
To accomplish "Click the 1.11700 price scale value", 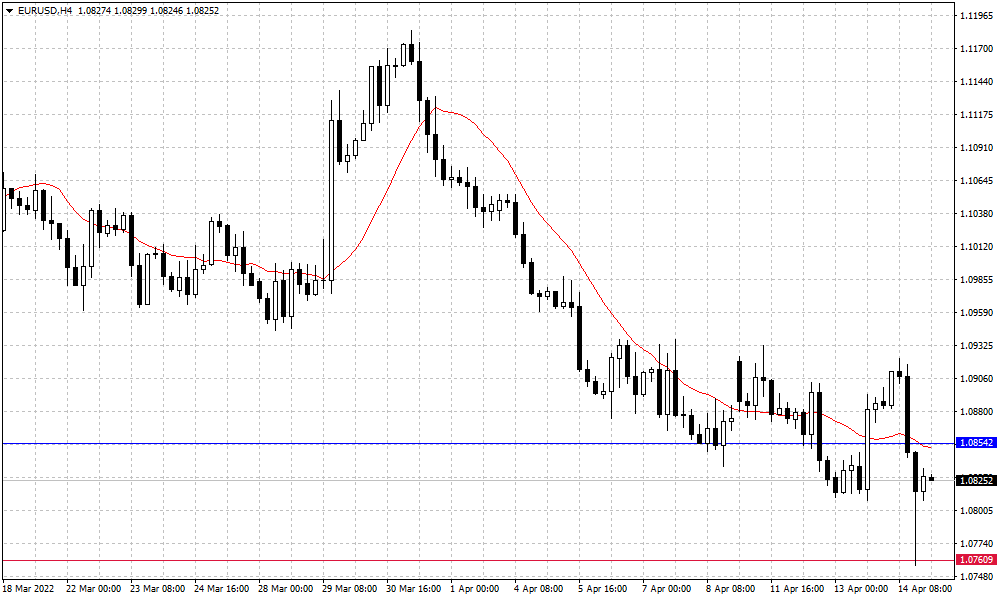I will (976, 48).
